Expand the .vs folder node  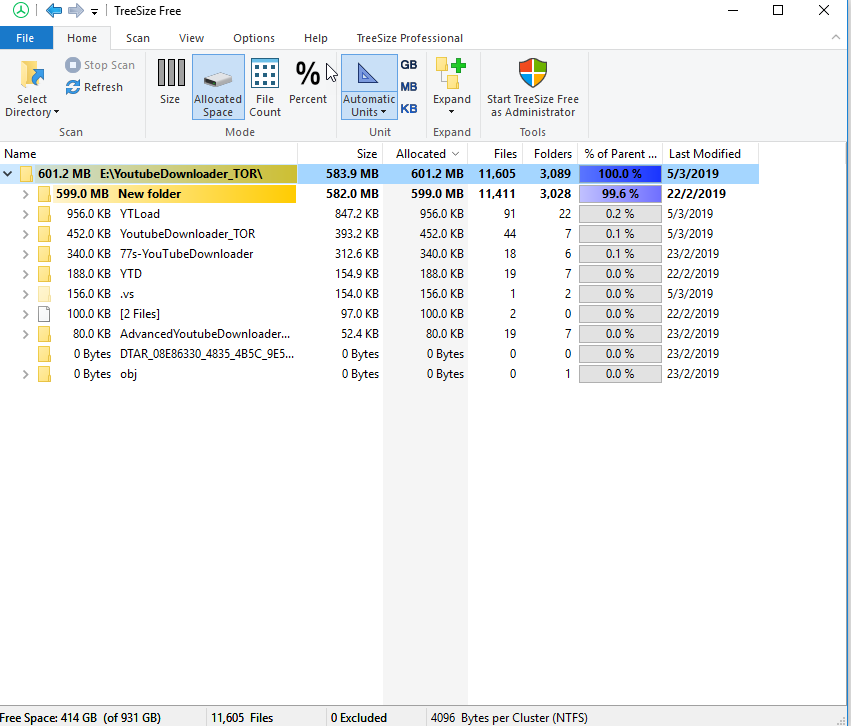coord(26,294)
